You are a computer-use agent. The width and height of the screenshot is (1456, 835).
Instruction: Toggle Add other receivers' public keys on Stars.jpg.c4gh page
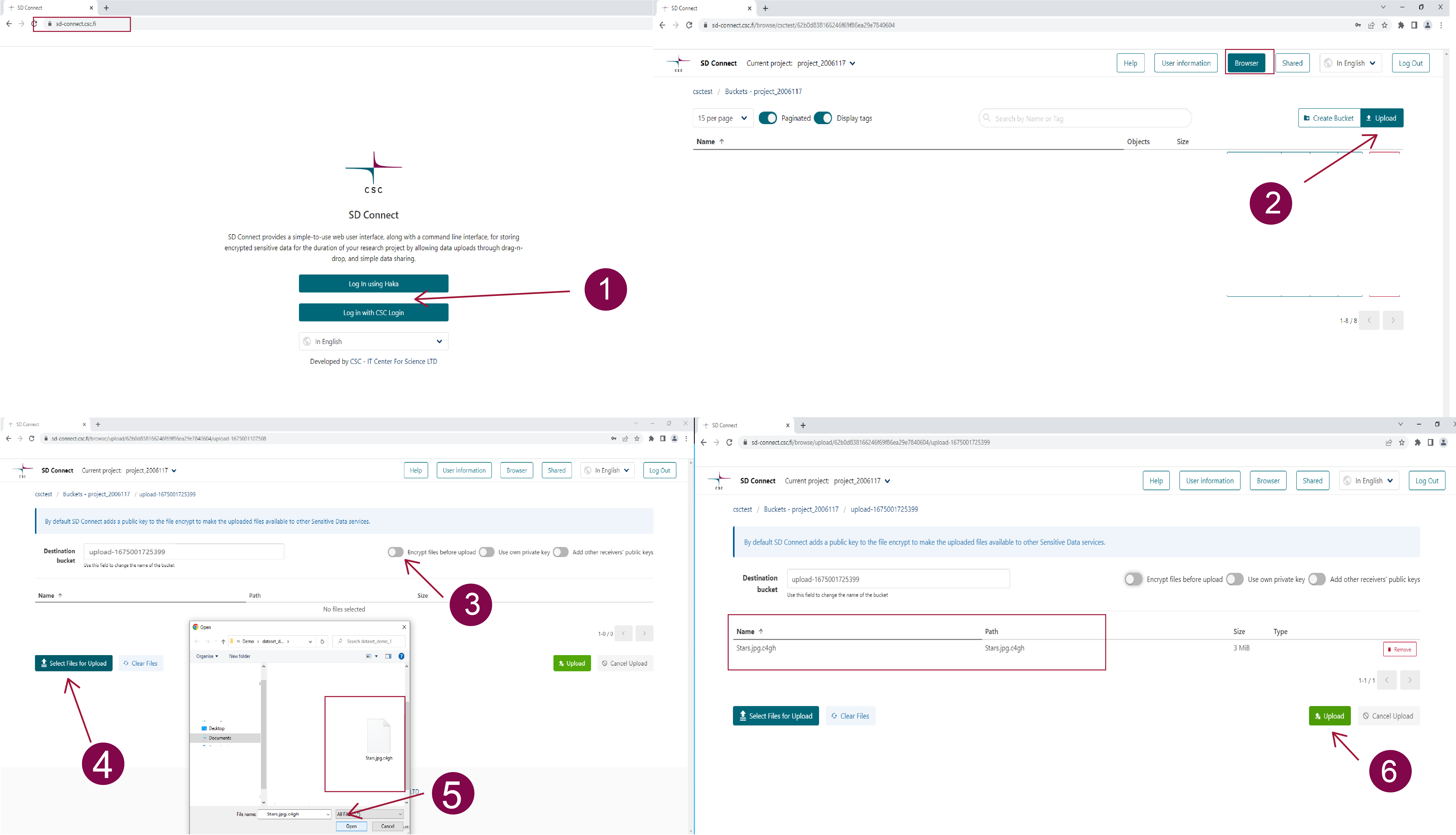tap(1317, 580)
